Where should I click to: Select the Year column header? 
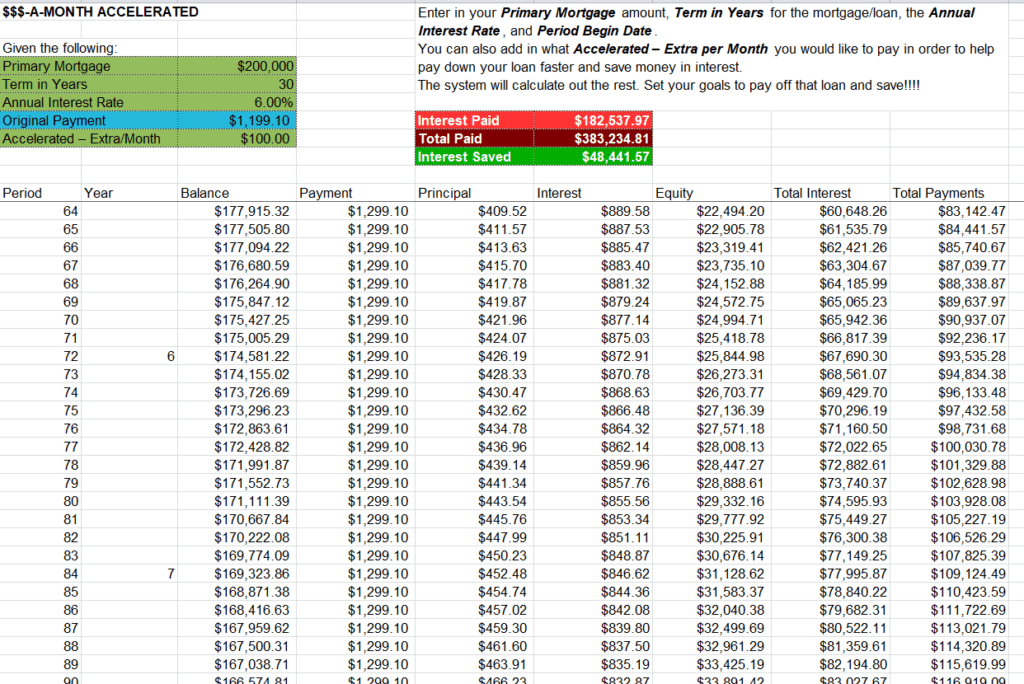129,193
